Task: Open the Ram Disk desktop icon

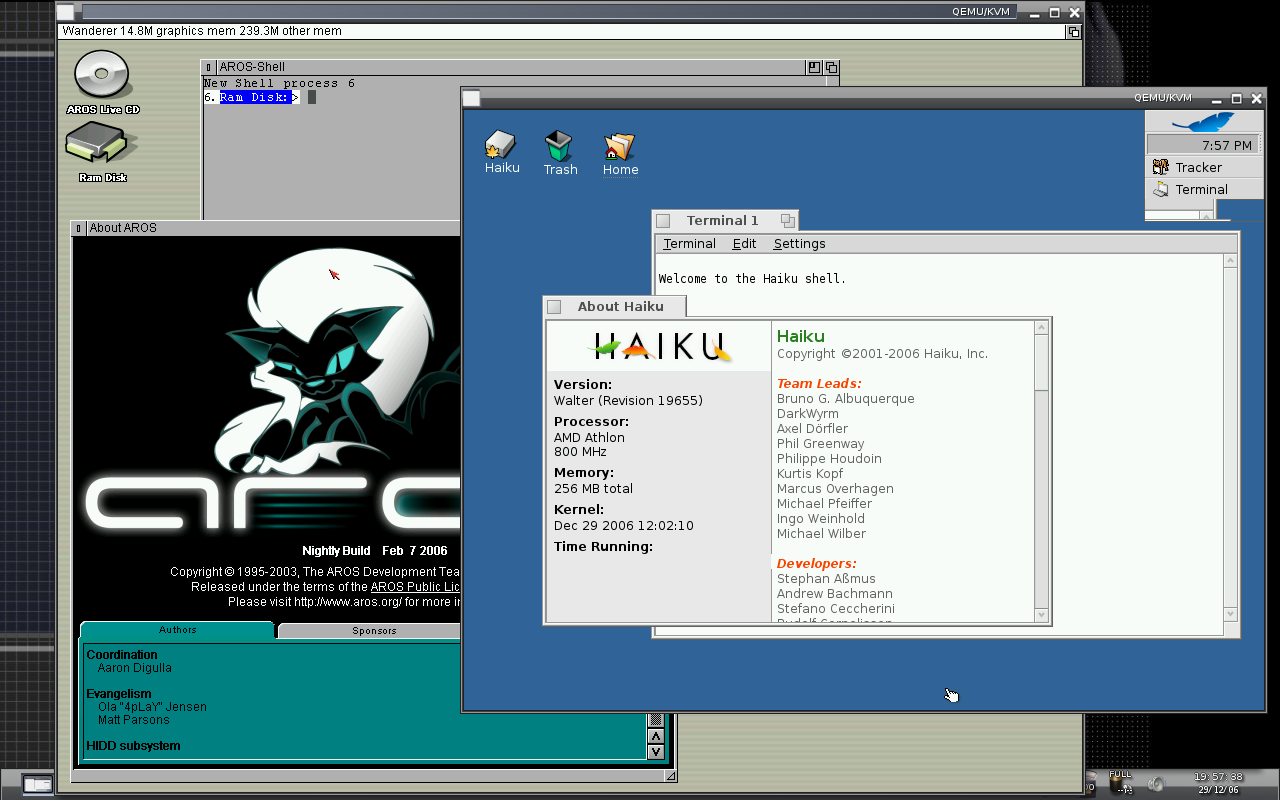Action: [102, 145]
